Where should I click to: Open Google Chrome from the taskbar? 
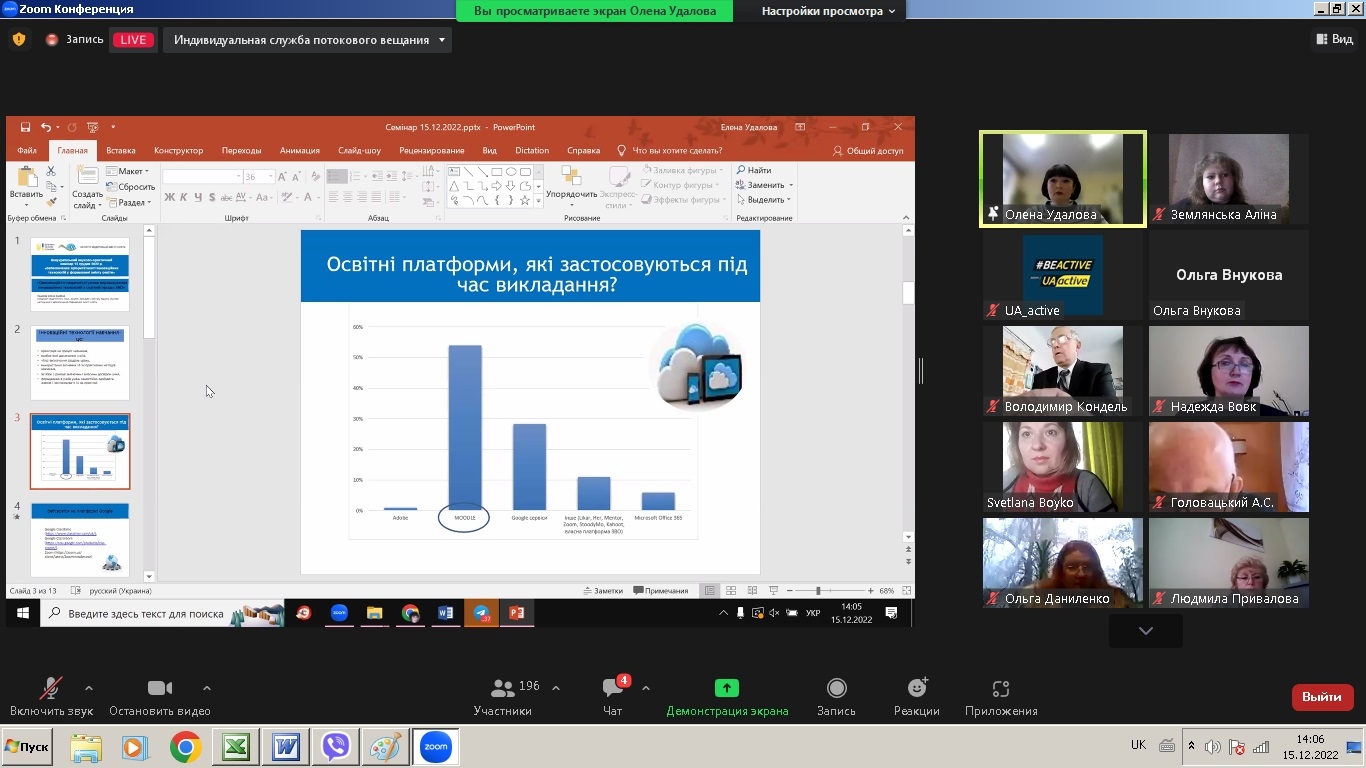[185, 747]
